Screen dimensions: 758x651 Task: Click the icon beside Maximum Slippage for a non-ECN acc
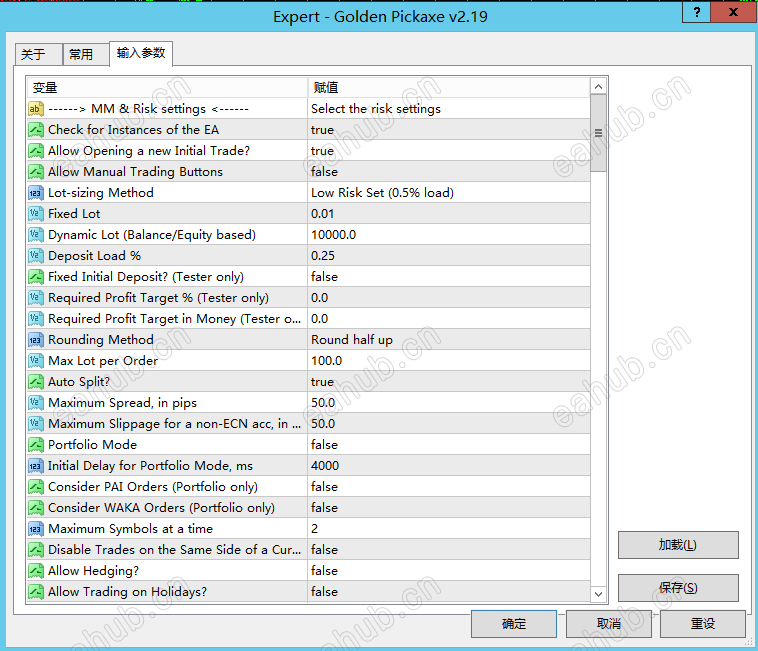point(36,424)
